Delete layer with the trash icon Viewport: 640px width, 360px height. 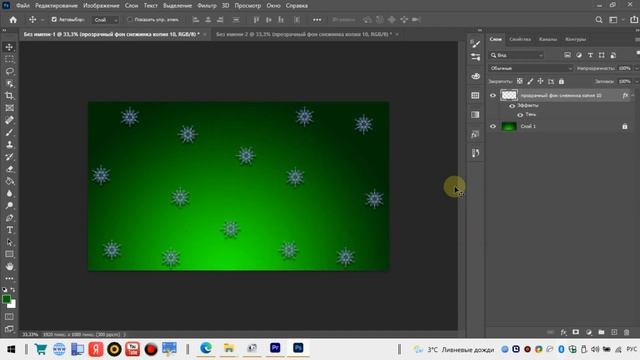coord(627,332)
